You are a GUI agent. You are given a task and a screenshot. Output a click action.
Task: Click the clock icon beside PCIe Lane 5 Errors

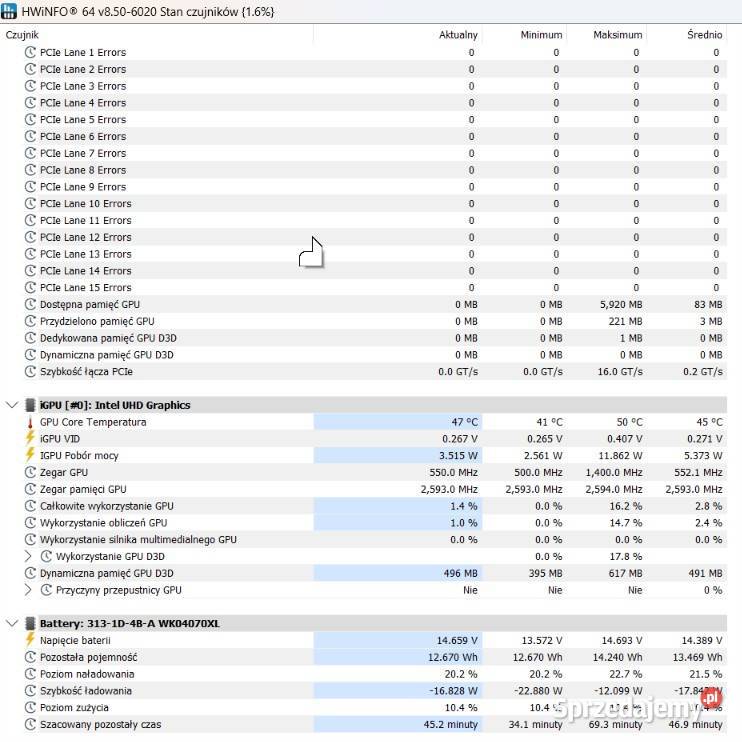point(30,120)
